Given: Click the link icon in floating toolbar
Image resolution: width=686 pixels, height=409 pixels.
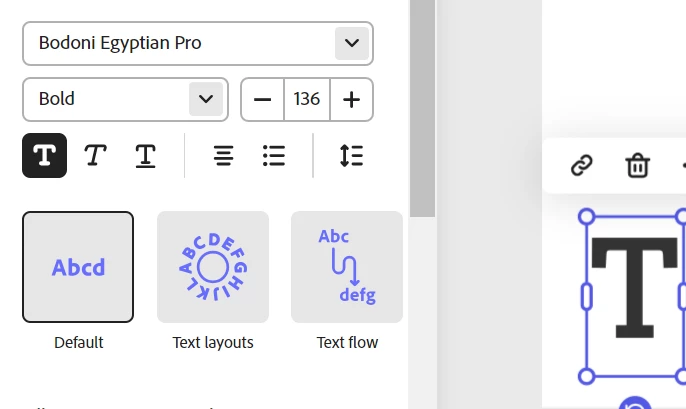Looking at the screenshot, I should point(582,165).
